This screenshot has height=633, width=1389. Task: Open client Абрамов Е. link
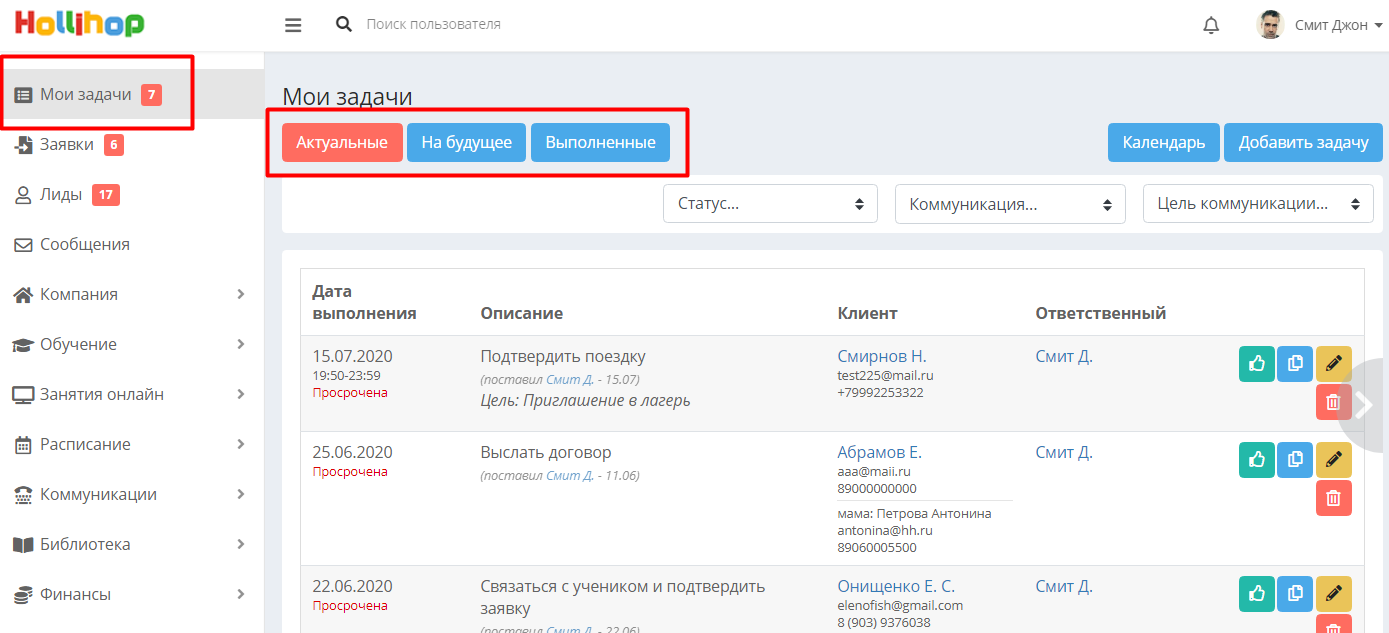[879, 452]
